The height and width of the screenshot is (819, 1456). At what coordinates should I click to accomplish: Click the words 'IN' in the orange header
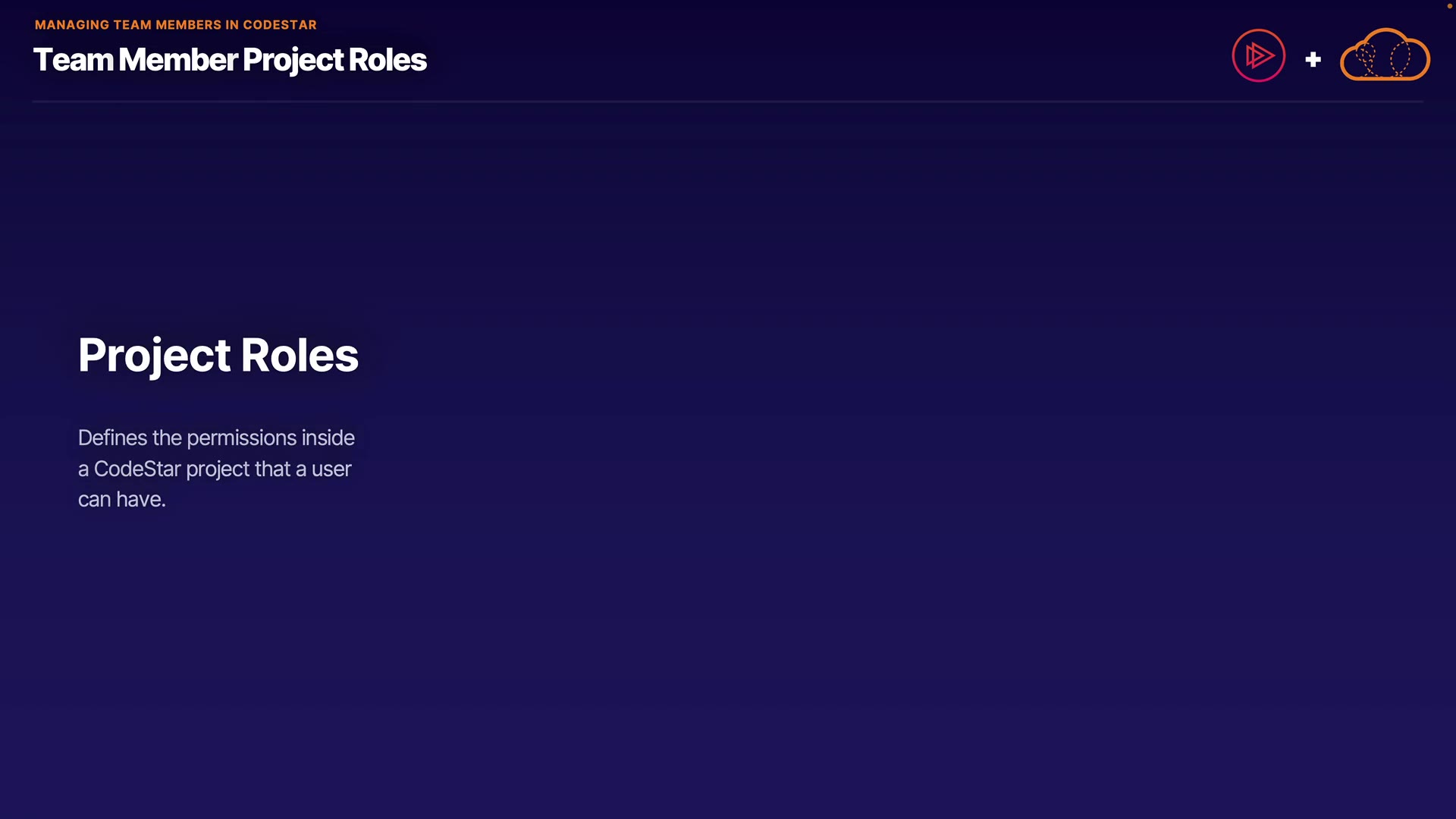[232, 25]
